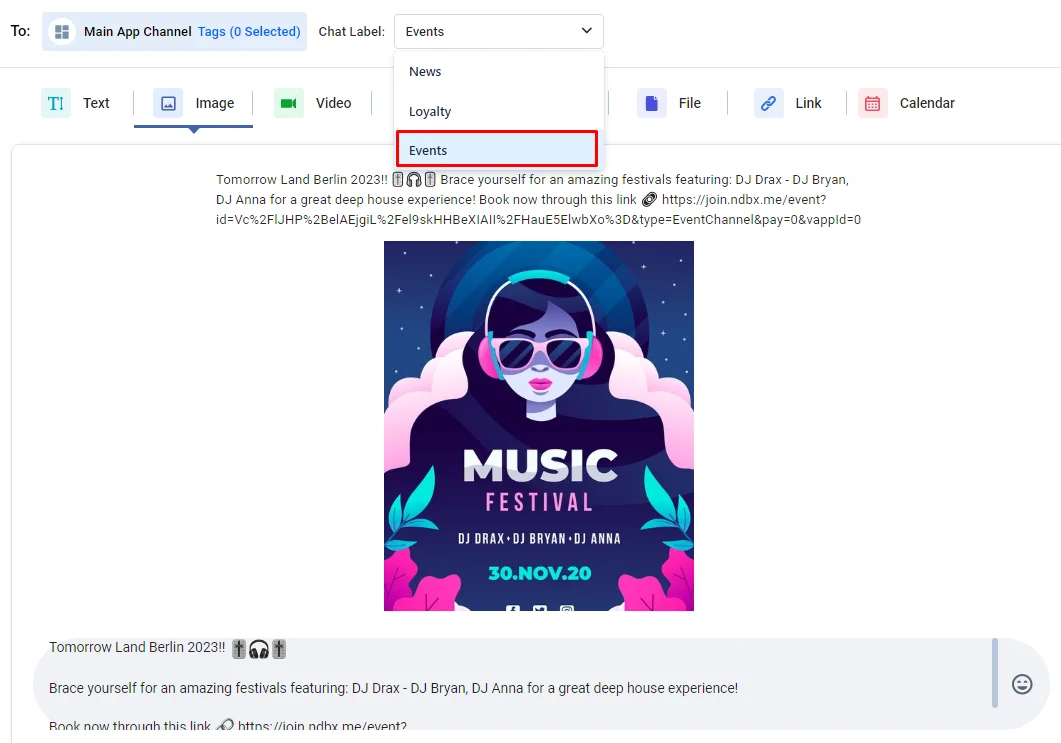Switch to the Link tab label

tap(808, 104)
